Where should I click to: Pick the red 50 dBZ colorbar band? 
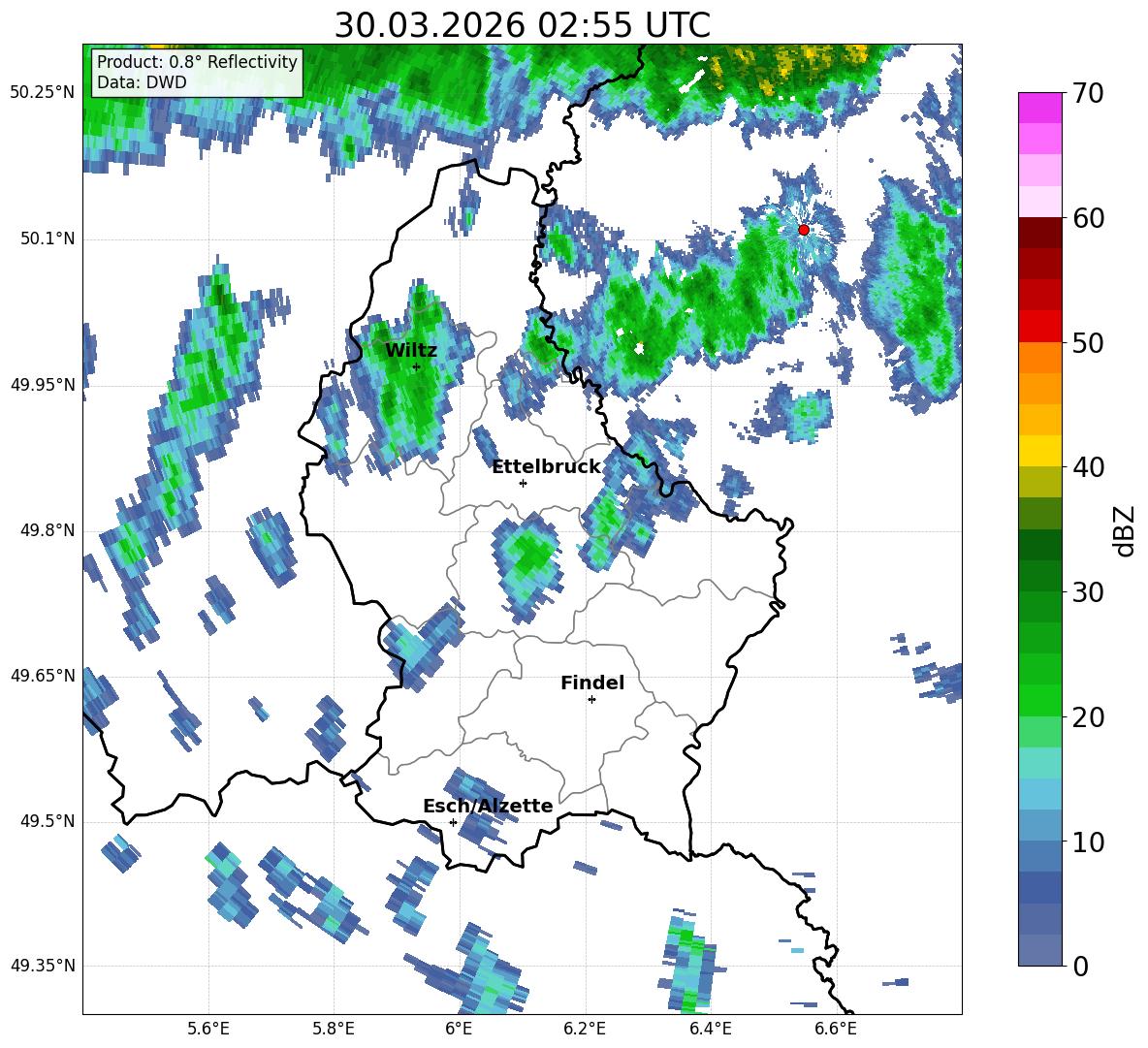pyautogui.click(x=1039, y=327)
